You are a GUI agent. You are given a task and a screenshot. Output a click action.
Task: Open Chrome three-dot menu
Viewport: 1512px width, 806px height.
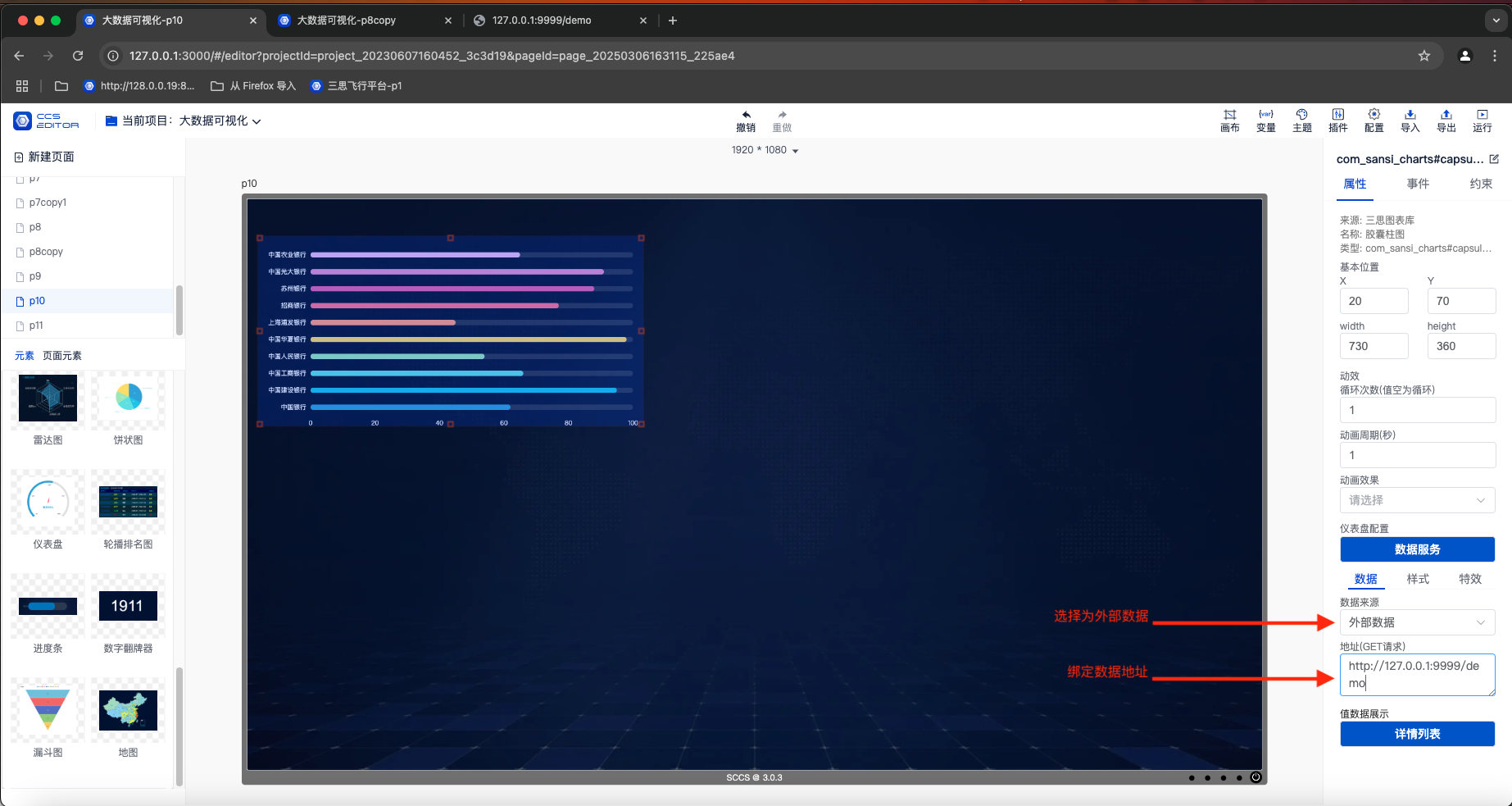pos(1495,56)
